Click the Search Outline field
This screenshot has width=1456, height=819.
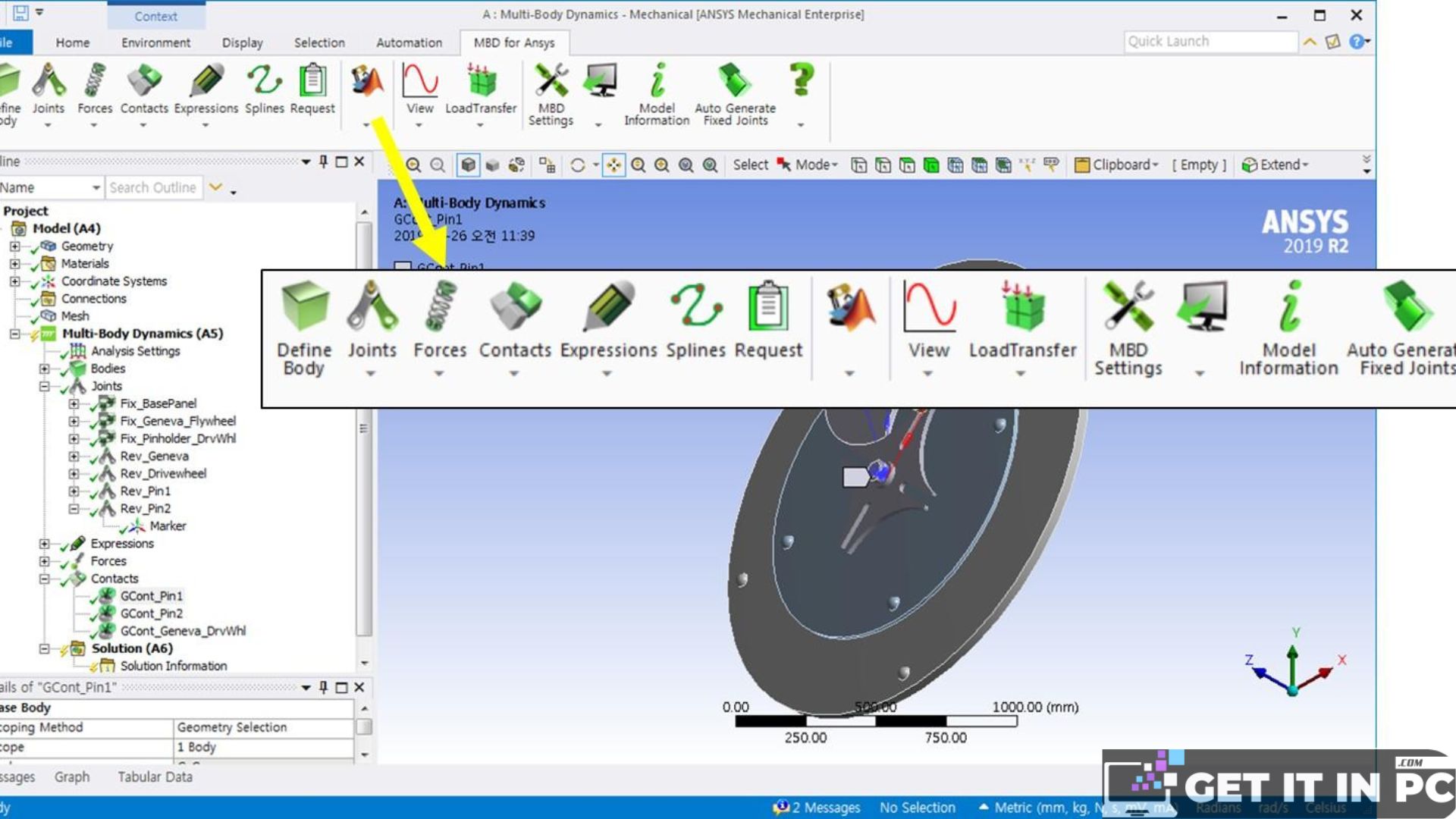click(x=154, y=187)
